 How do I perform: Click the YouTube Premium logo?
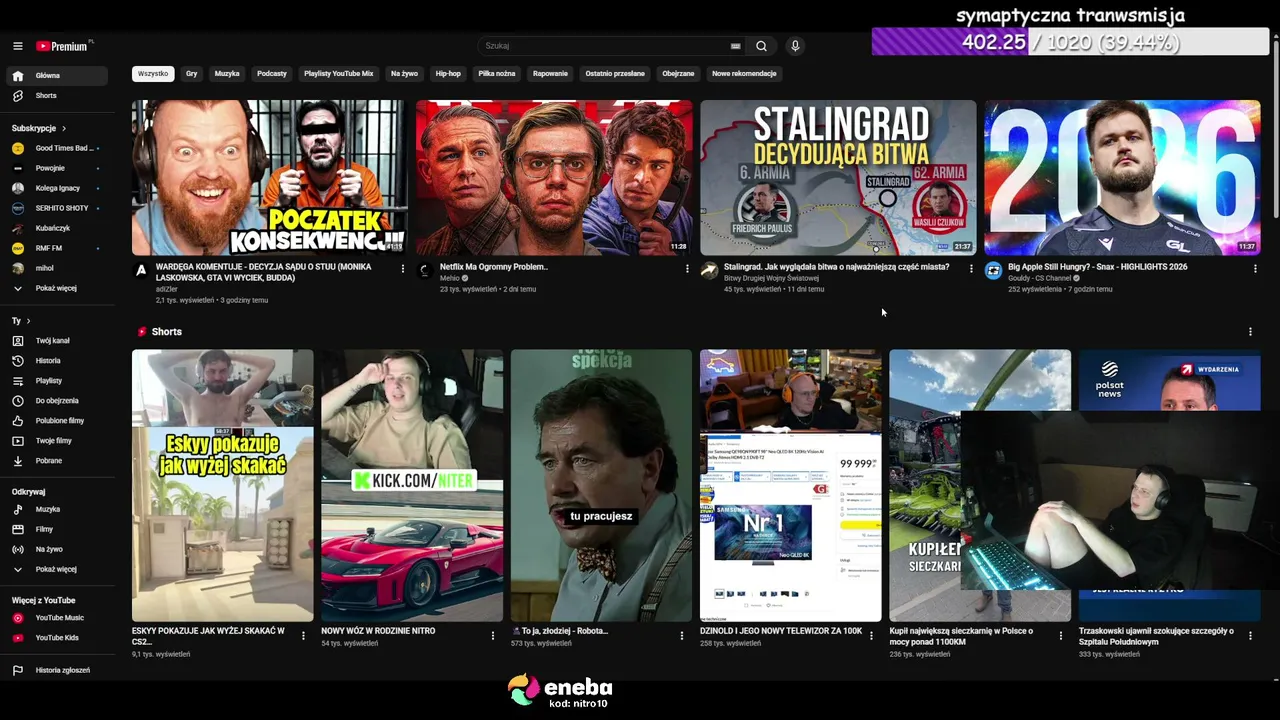[64, 46]
